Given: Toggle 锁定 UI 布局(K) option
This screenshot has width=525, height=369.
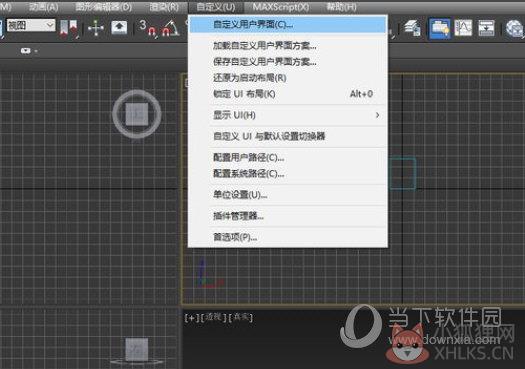Looking at the screenshot, I should click(288, 94).
